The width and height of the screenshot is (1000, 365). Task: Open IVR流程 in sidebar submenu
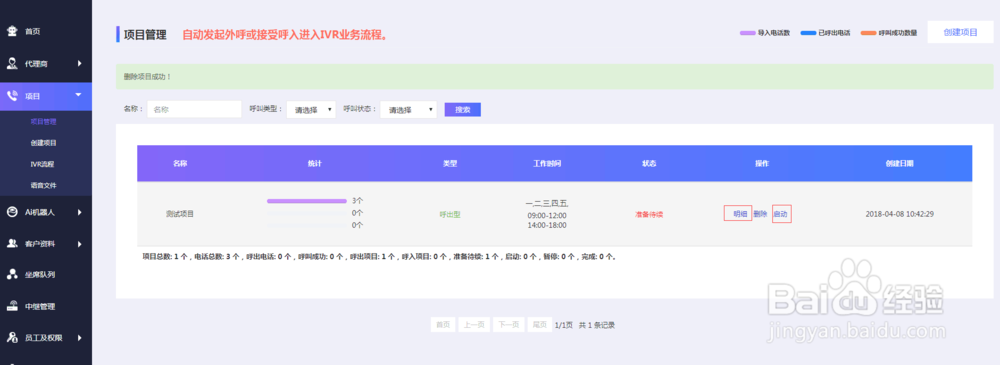coord(42,164)
